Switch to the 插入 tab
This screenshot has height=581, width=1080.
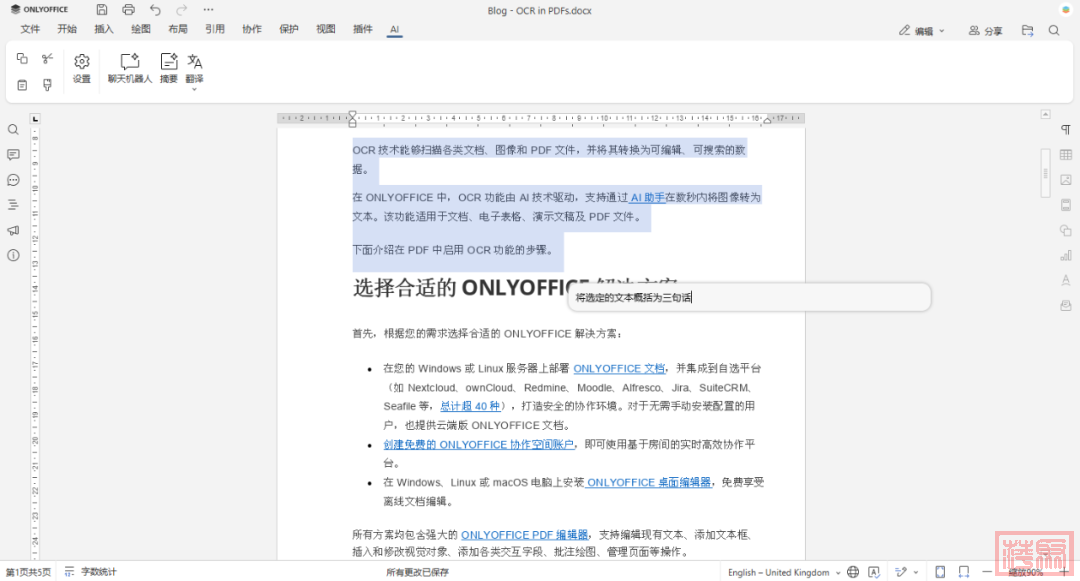click(x=104, y=30)
